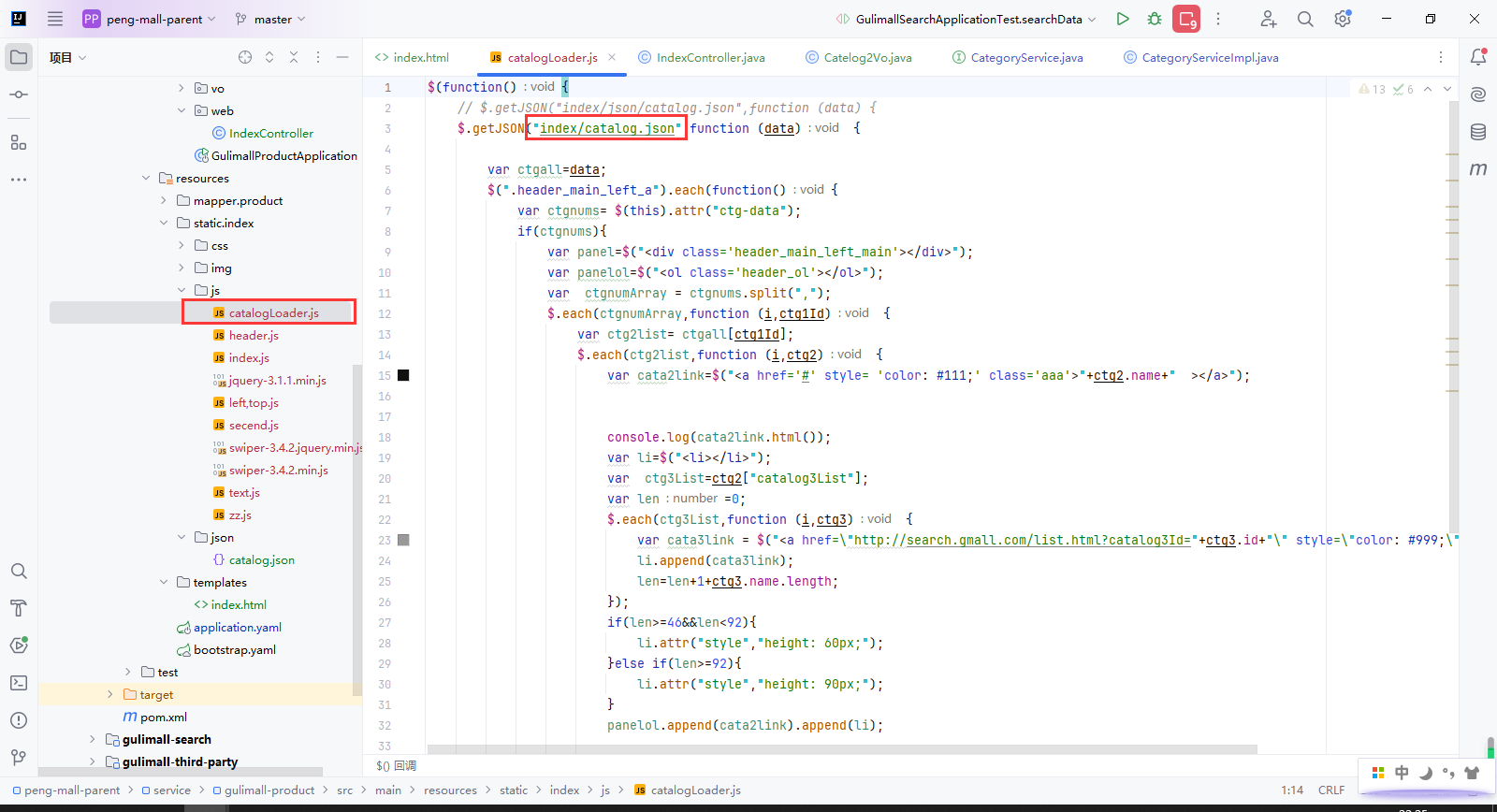Open the Commit tool window
Screen dimensions: 1497x812
[19, 94]
